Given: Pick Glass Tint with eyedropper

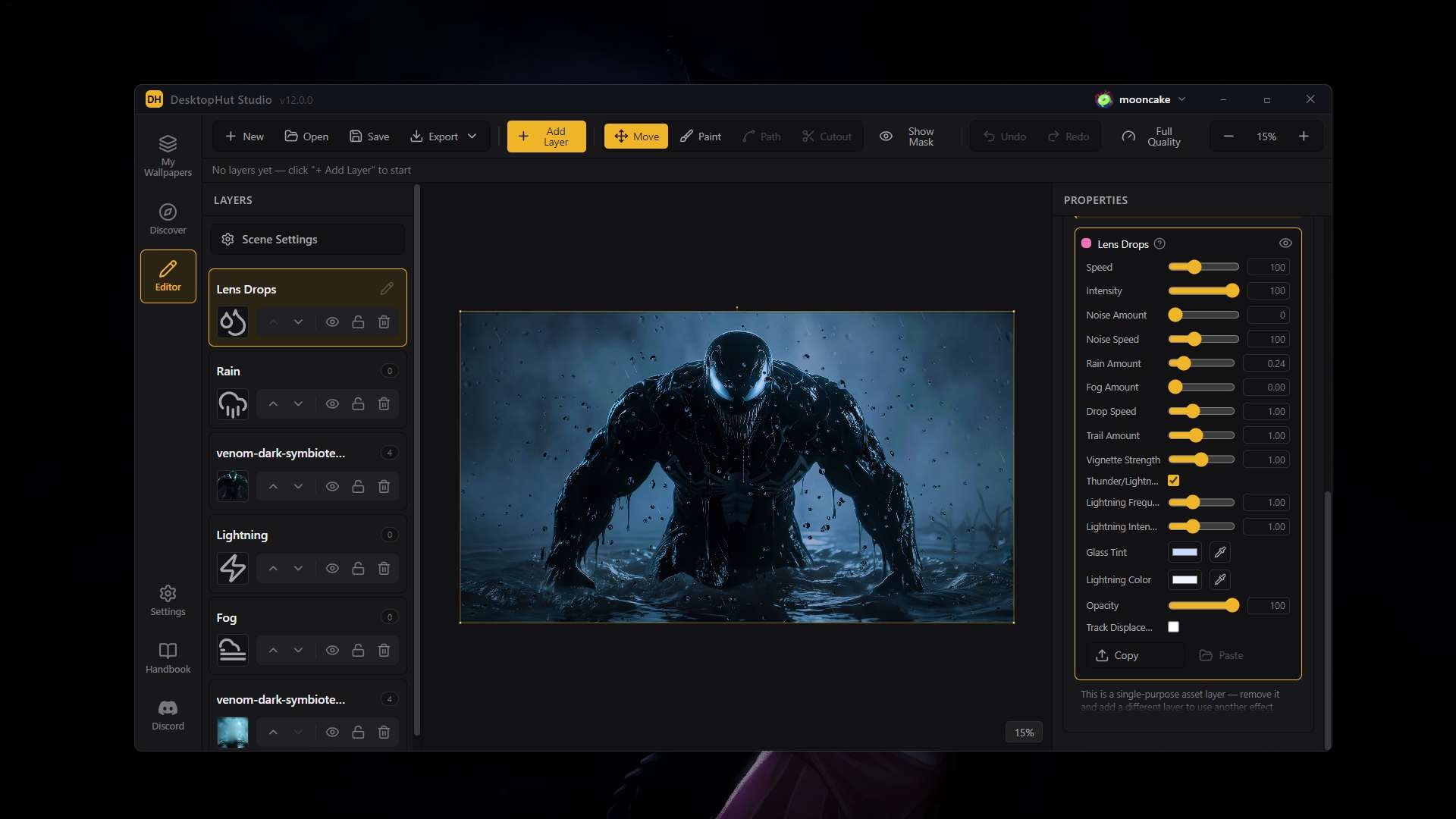Looking at the screenshot, I should [1220, 552].
